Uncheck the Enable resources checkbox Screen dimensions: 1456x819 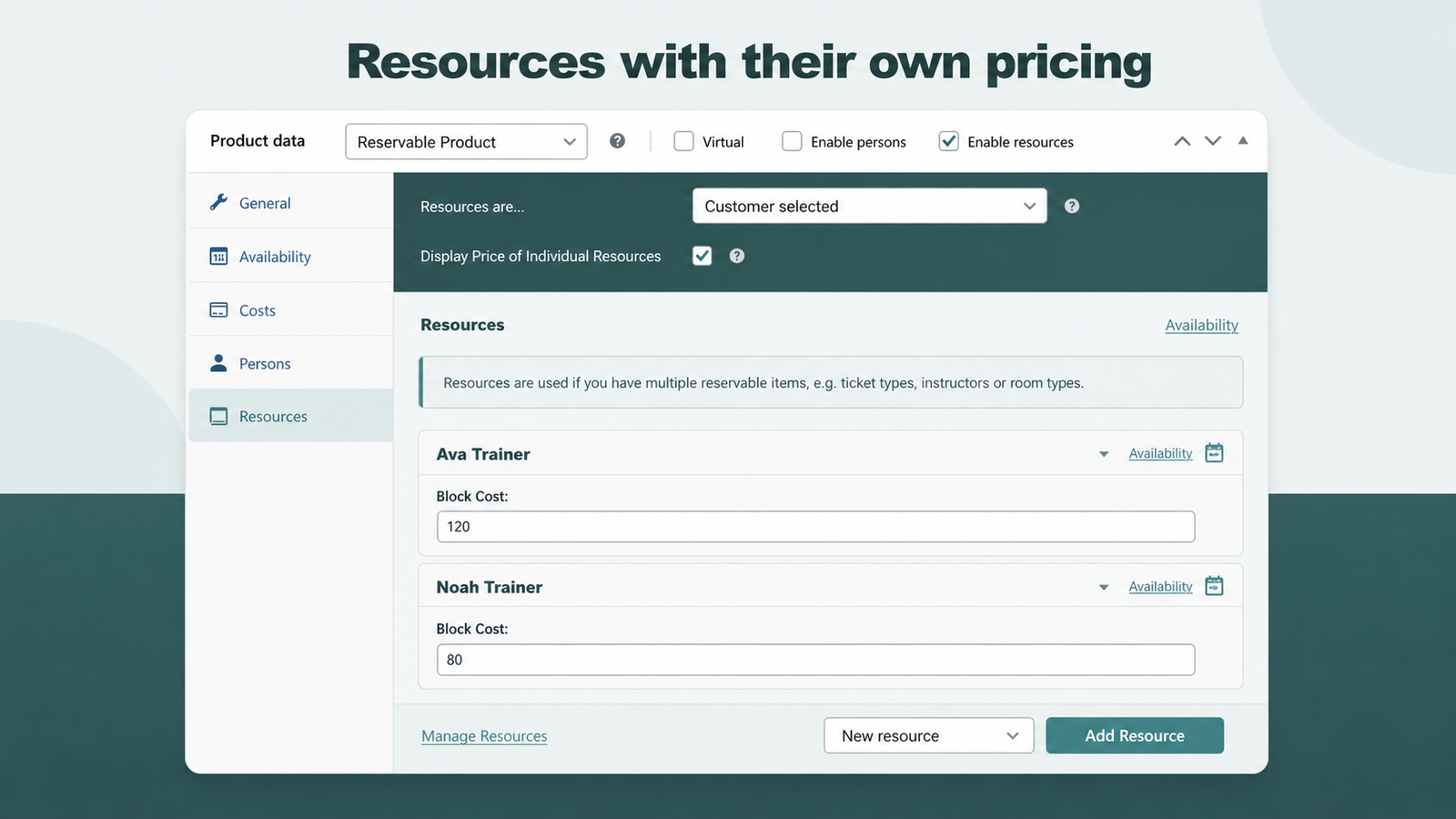point(948,141)
